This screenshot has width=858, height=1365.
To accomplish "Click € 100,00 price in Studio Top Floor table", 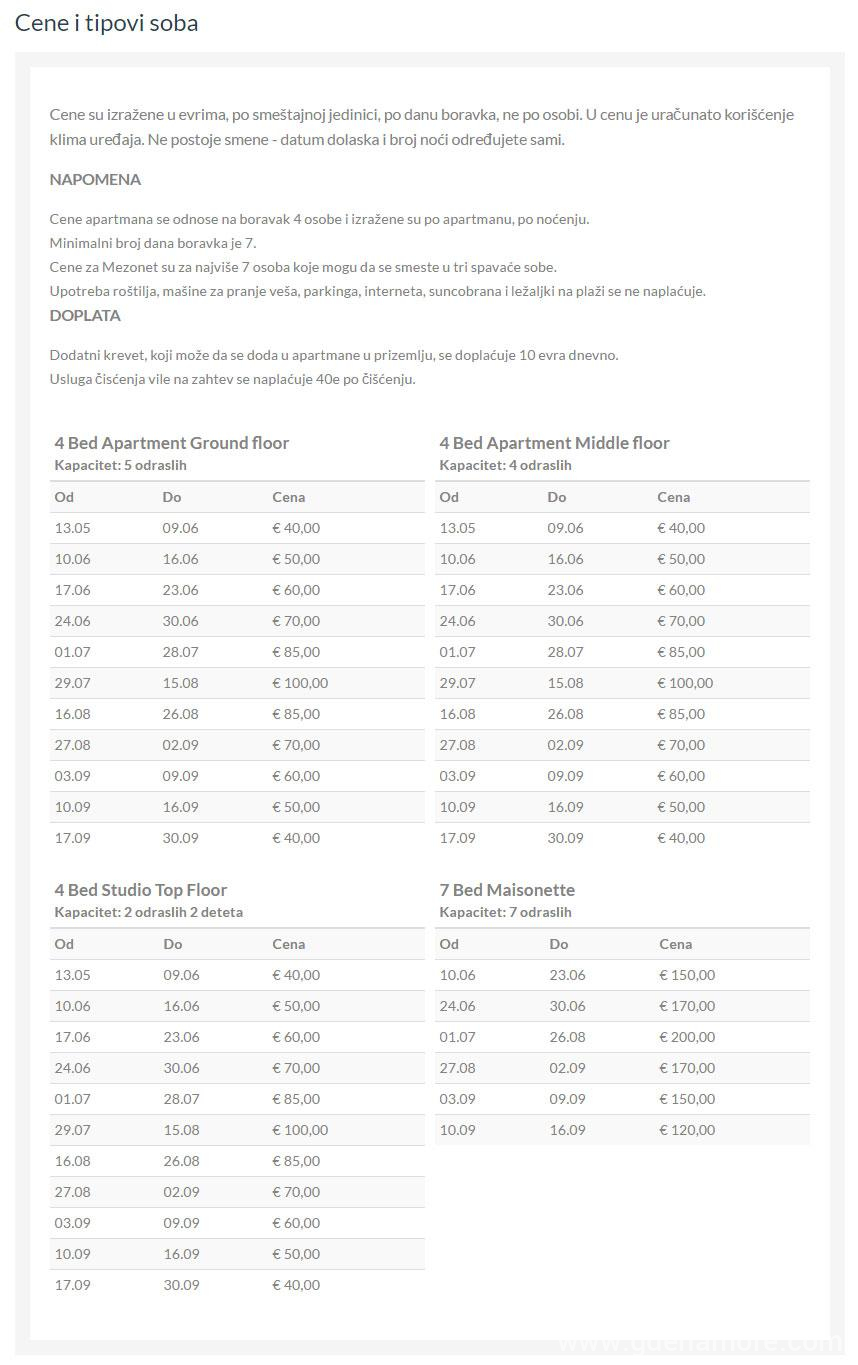I will [x=300, y=1130].
